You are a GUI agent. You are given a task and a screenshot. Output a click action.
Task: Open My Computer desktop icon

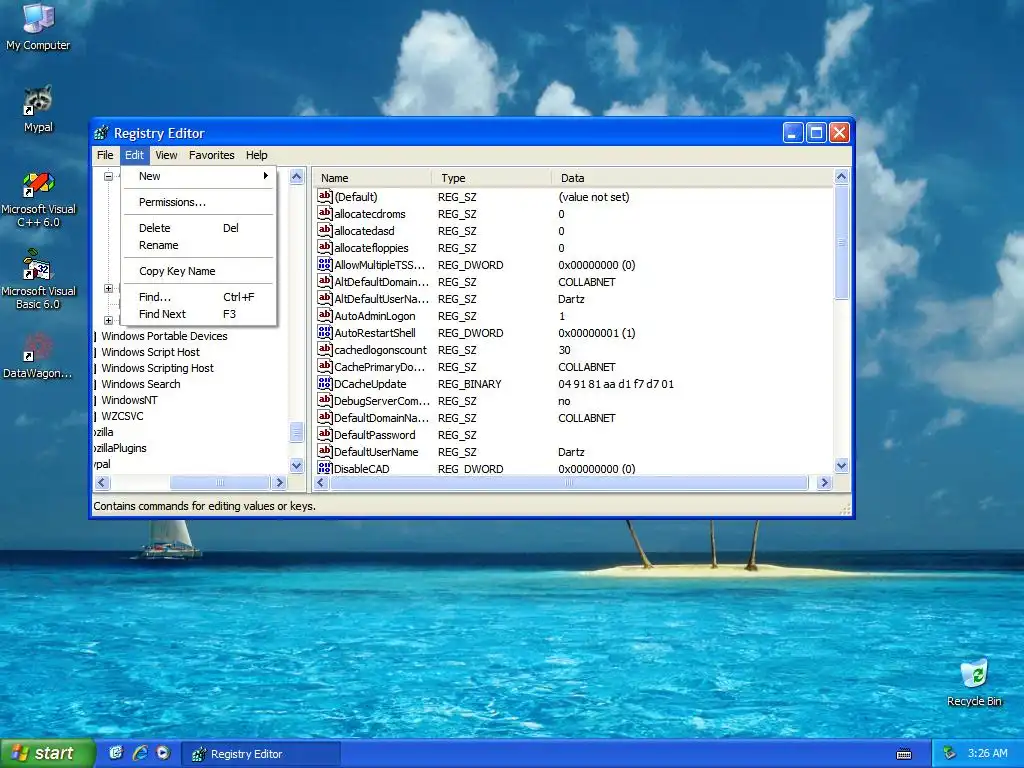(x=38, y=26)
